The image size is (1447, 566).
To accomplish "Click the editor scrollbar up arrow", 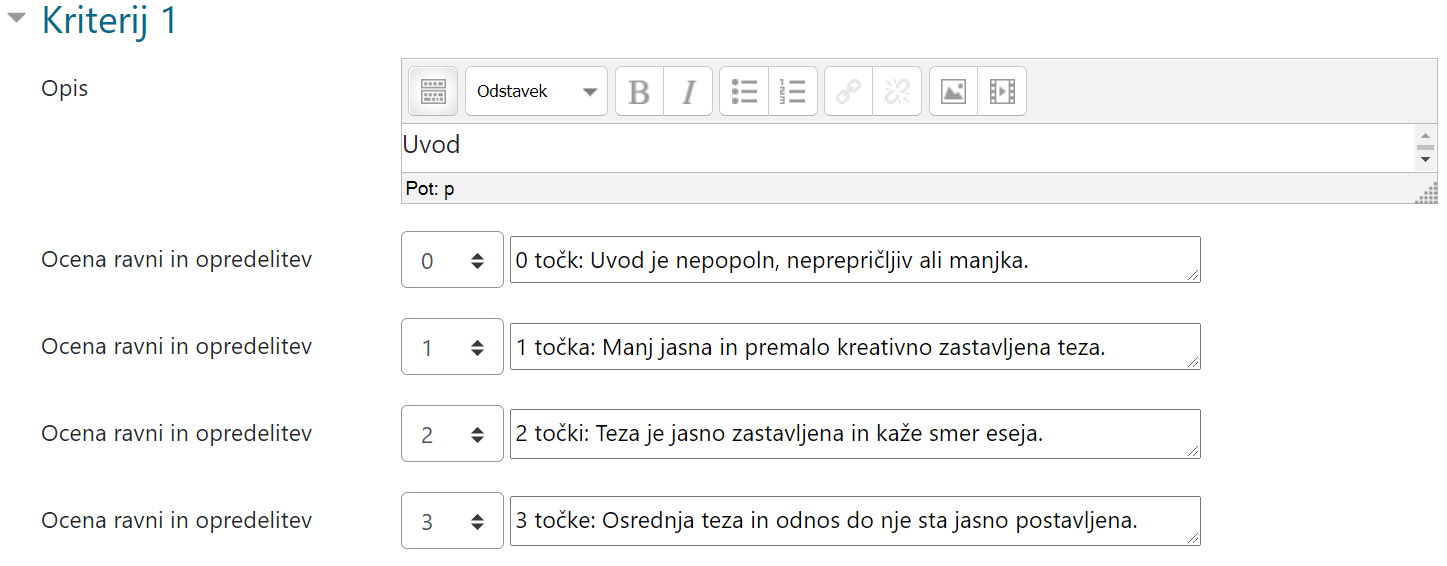I will (x=1425, y=133).
